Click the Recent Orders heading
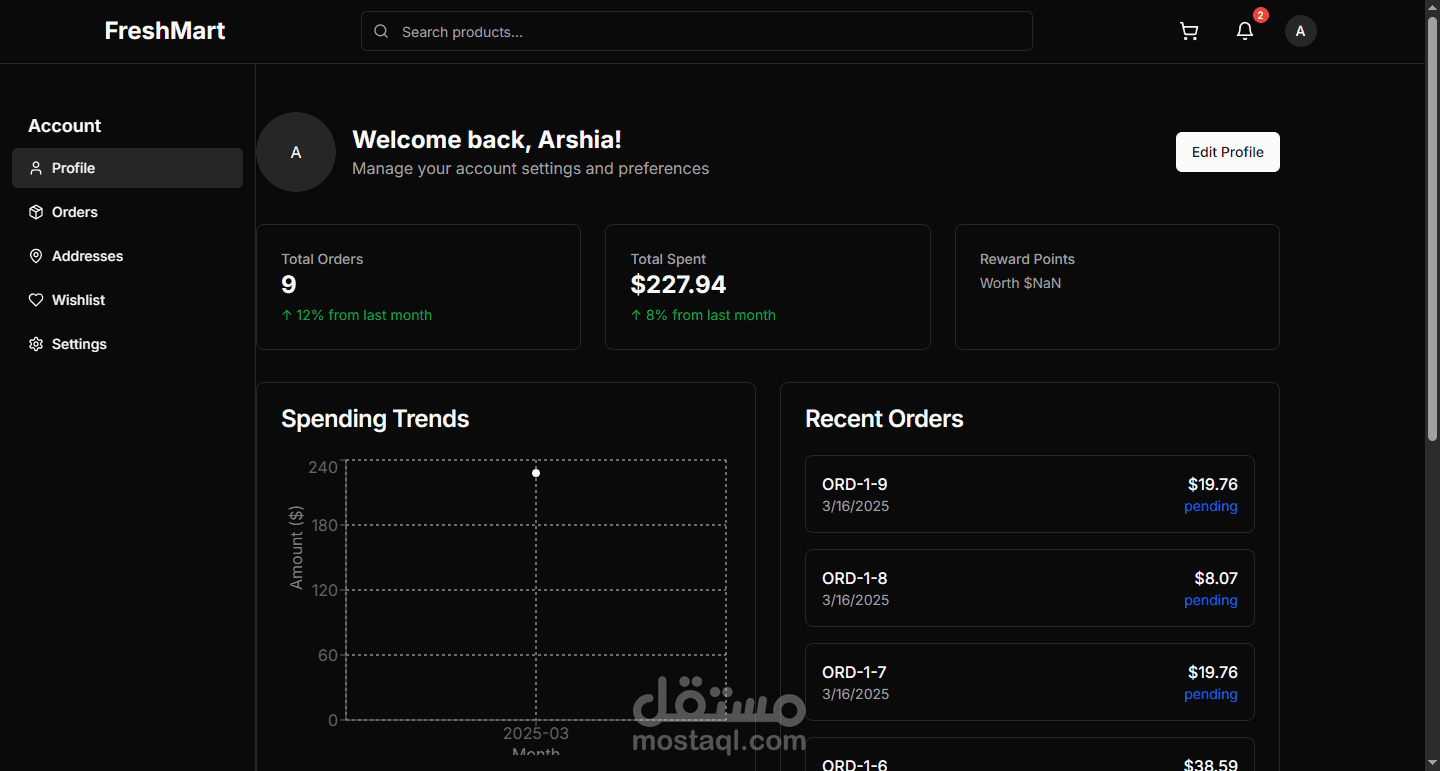 tap(884, 419)
